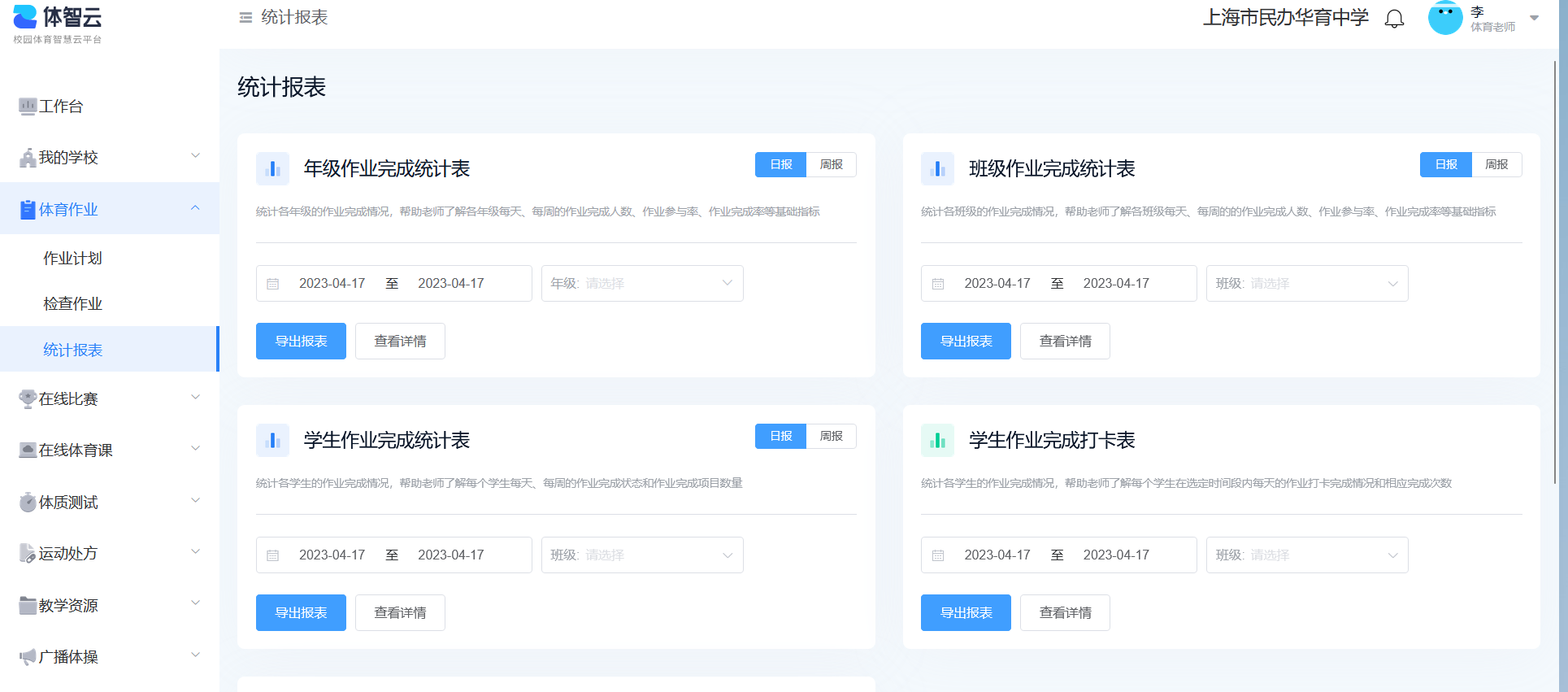Click the 体育作业 clipboard icon
The image size is (1568, 692).
coord(28,210)
